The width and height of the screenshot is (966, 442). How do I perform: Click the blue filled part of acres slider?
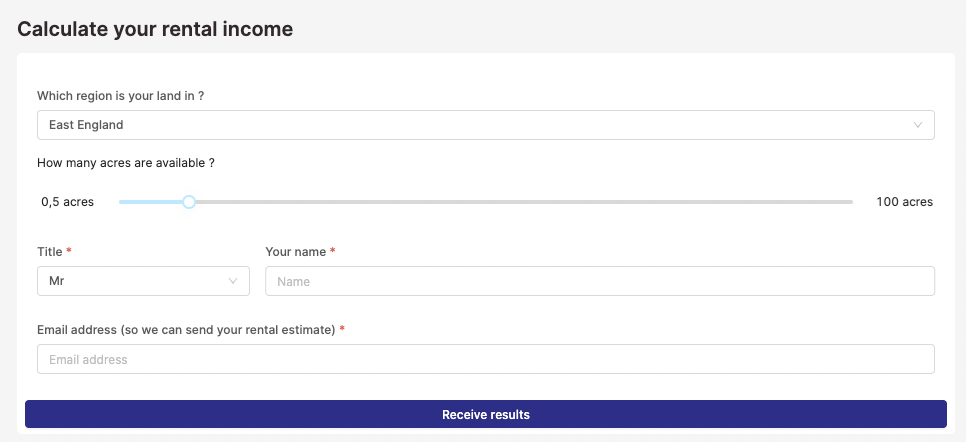point(150,202)
